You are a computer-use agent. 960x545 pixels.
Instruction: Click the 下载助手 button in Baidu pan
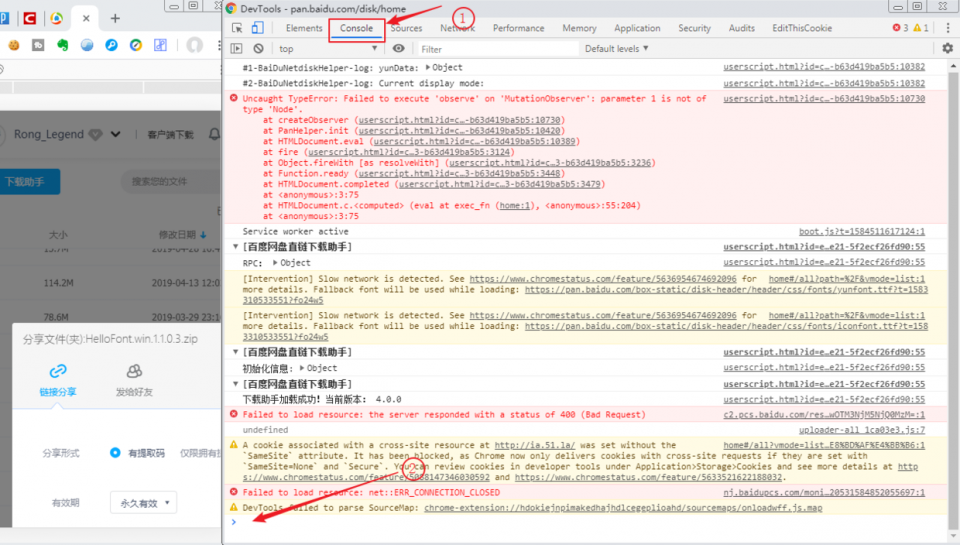(28, 181)
